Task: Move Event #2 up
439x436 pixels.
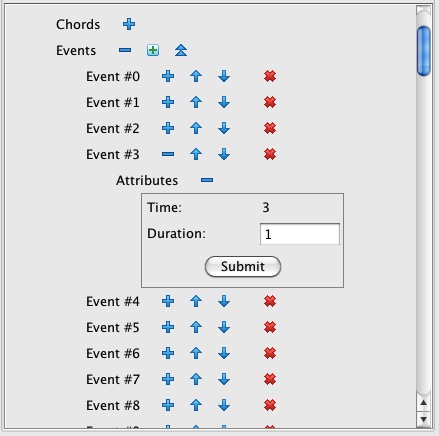Action: coord(196,128)
